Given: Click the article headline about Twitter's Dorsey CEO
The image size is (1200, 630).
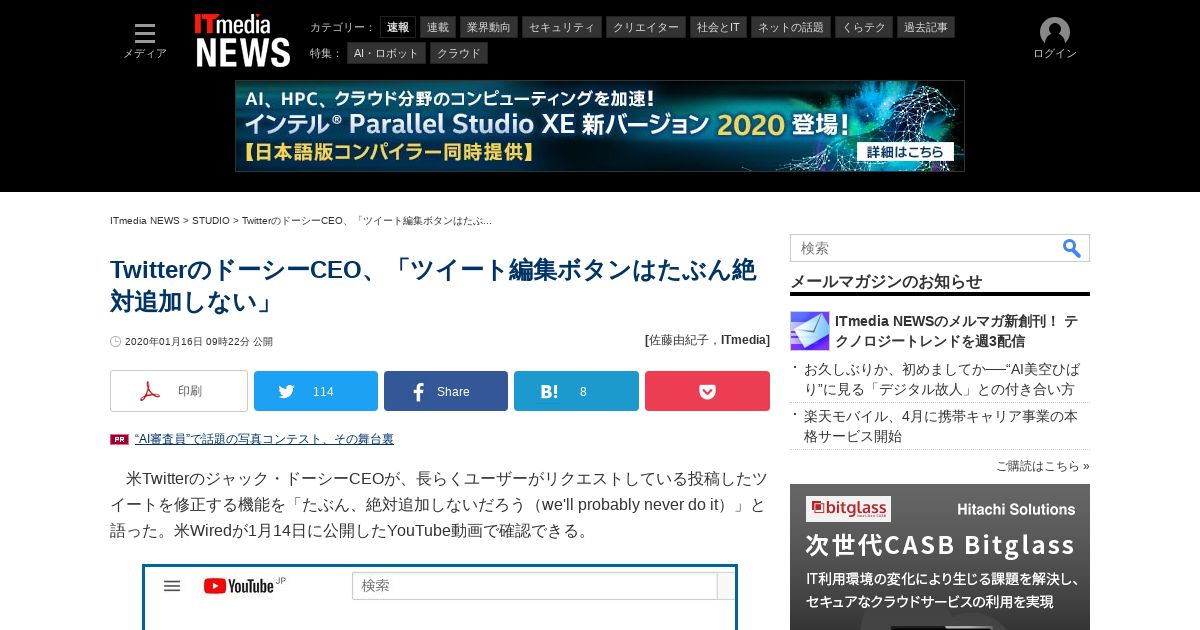Looking at the screenshot, I should click(x=433, y=285).
